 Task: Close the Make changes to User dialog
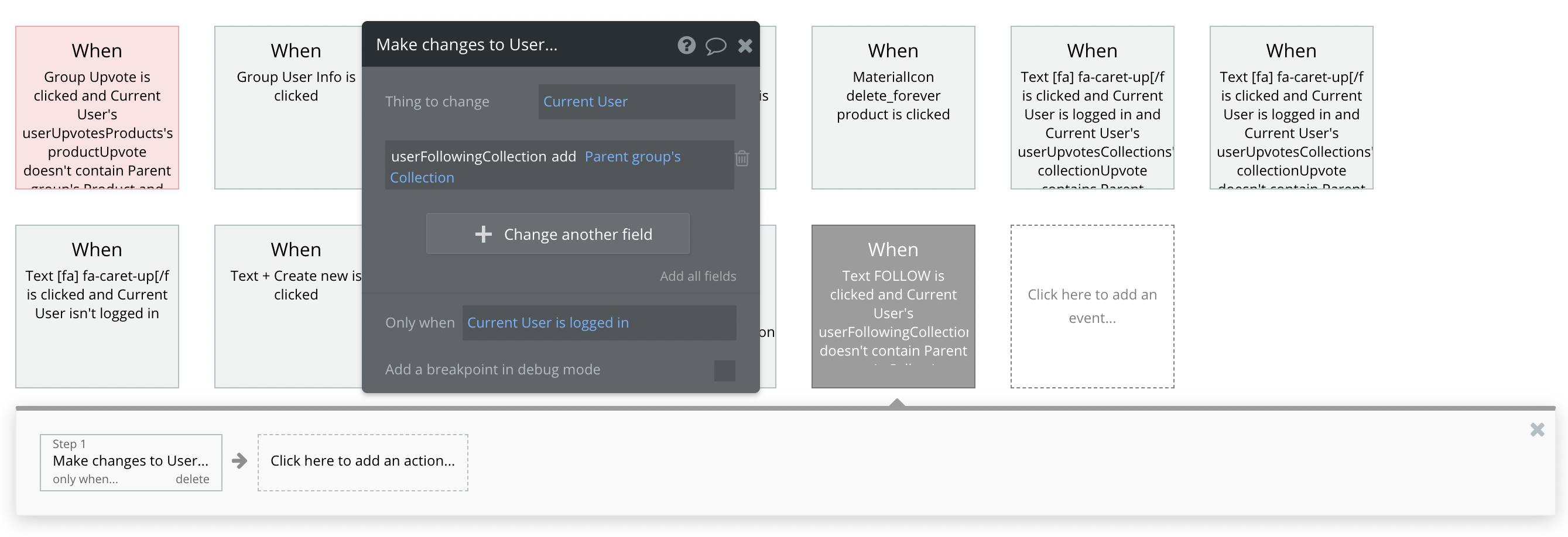pyautogui.click(x=745, y=46)
